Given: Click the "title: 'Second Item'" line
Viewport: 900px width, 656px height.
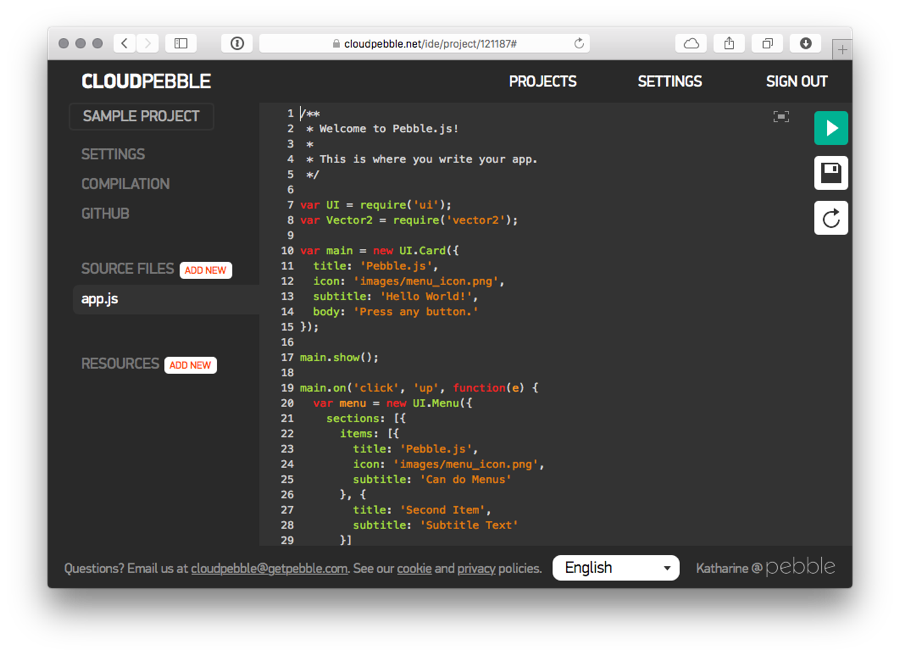Looking at the screenshot, I should [421, 510].
